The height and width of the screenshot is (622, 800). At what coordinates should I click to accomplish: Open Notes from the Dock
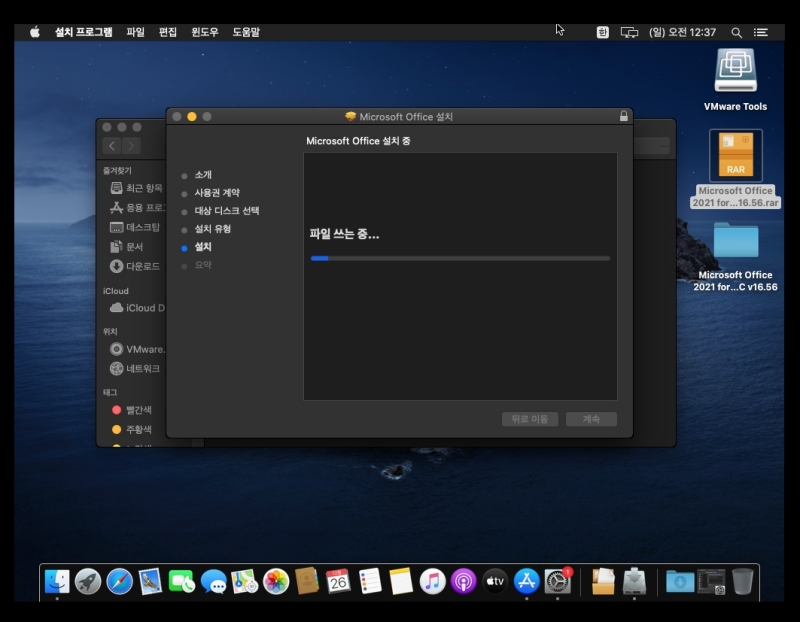pos(401,581)
